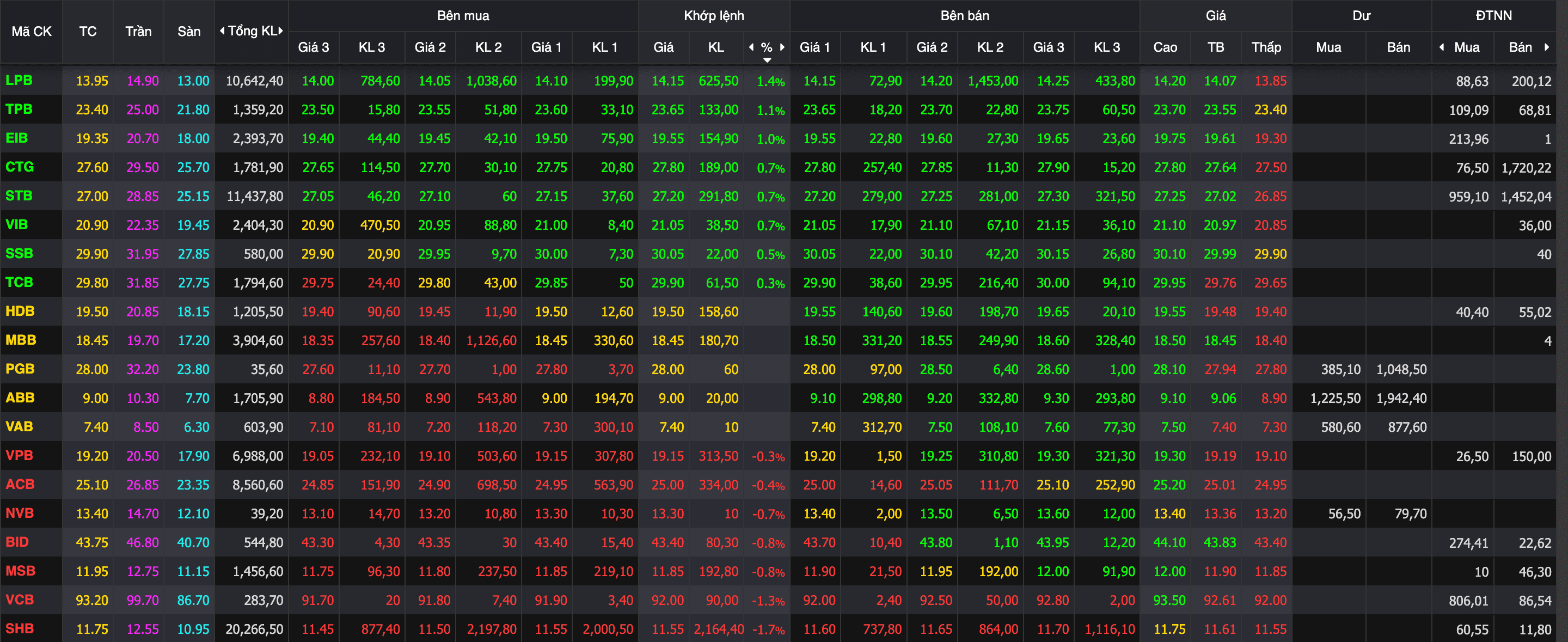Click BID floor price 40.70
Viewport: 1568px width, 642px height.
pos(193,542)
